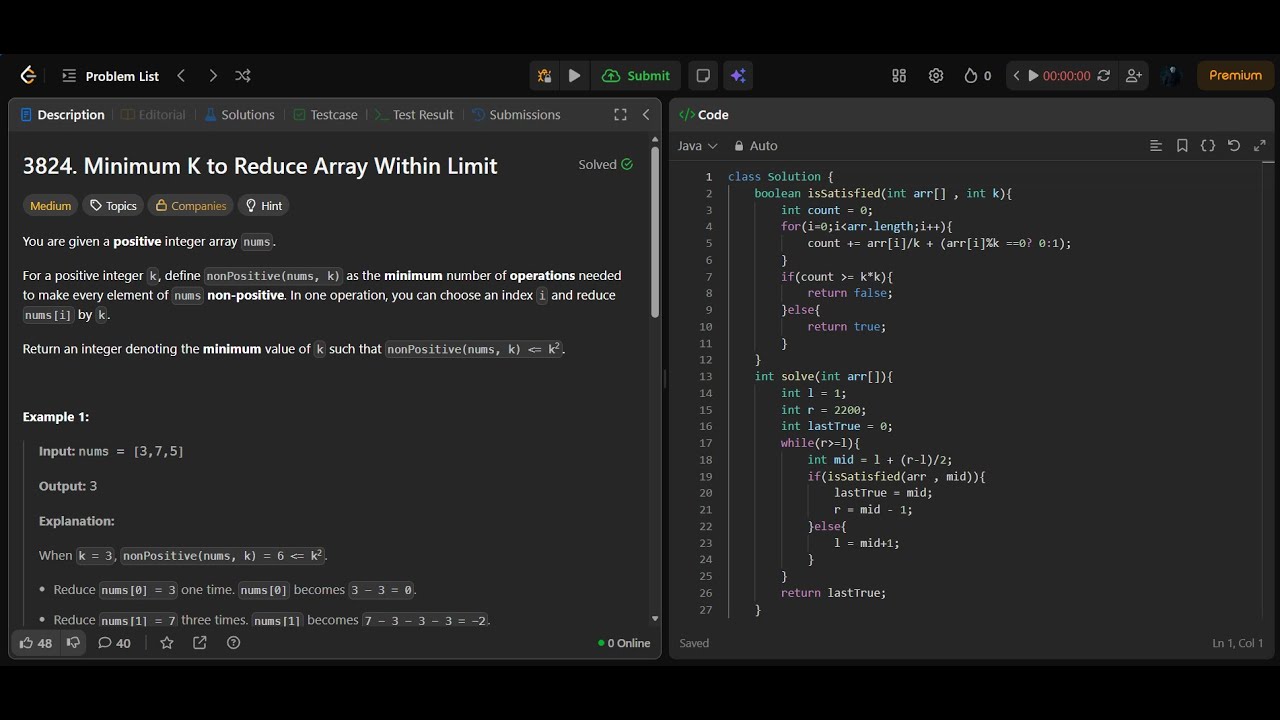Image resolution: width=1280 pixels, height=720 pixels.
Task: Open the 40 comments section
Action: (114, 643)
